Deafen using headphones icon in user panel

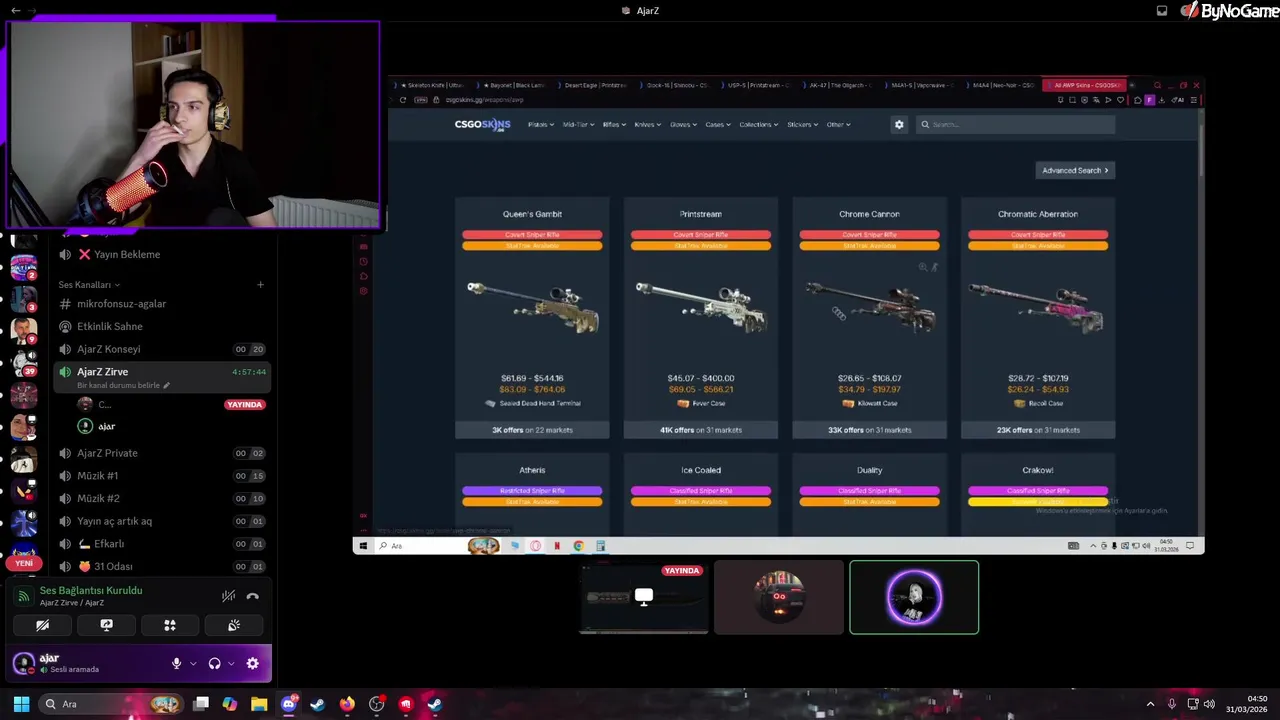click(214, 663)
